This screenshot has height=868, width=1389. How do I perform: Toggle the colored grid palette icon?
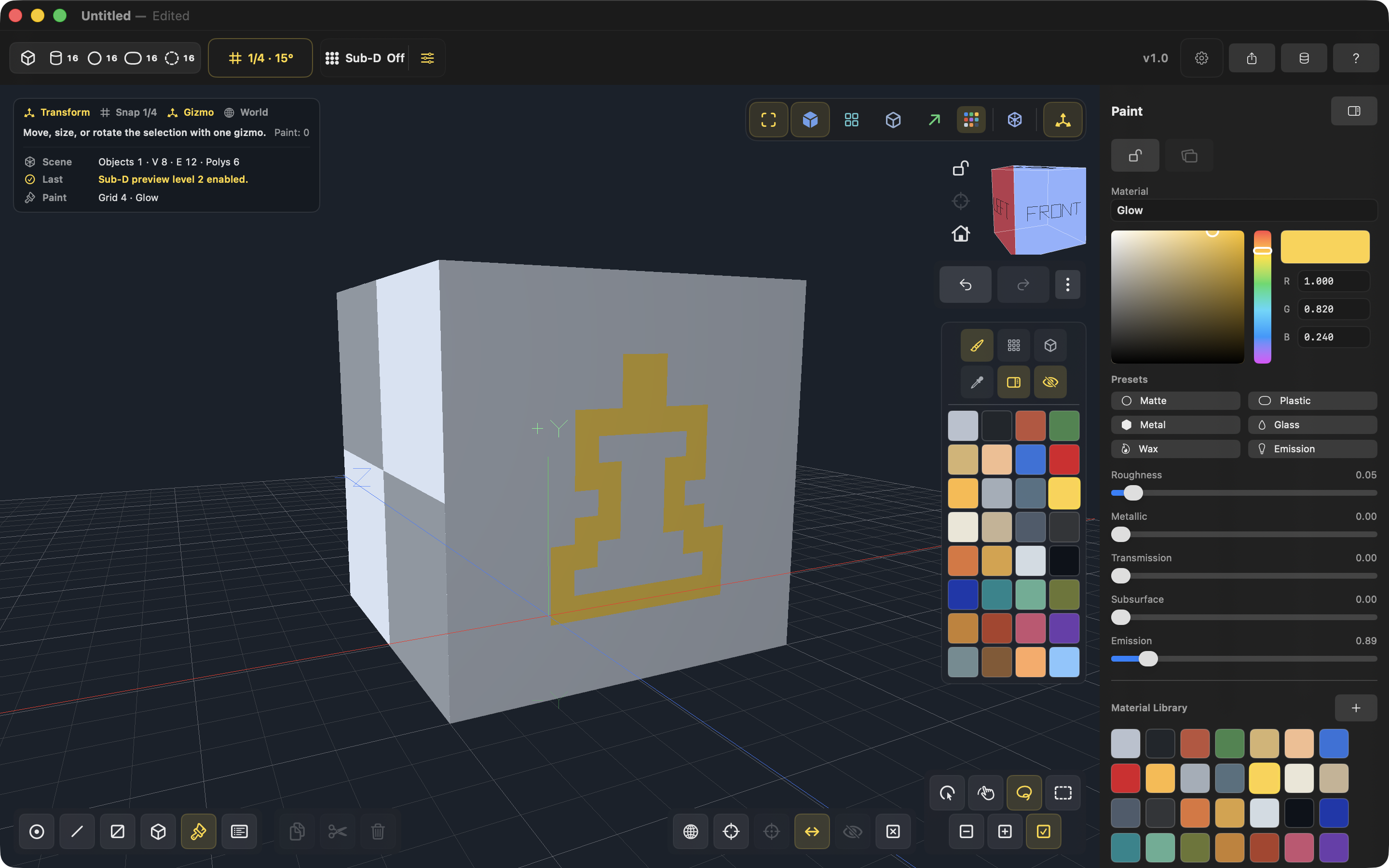[x=971, y=120]
